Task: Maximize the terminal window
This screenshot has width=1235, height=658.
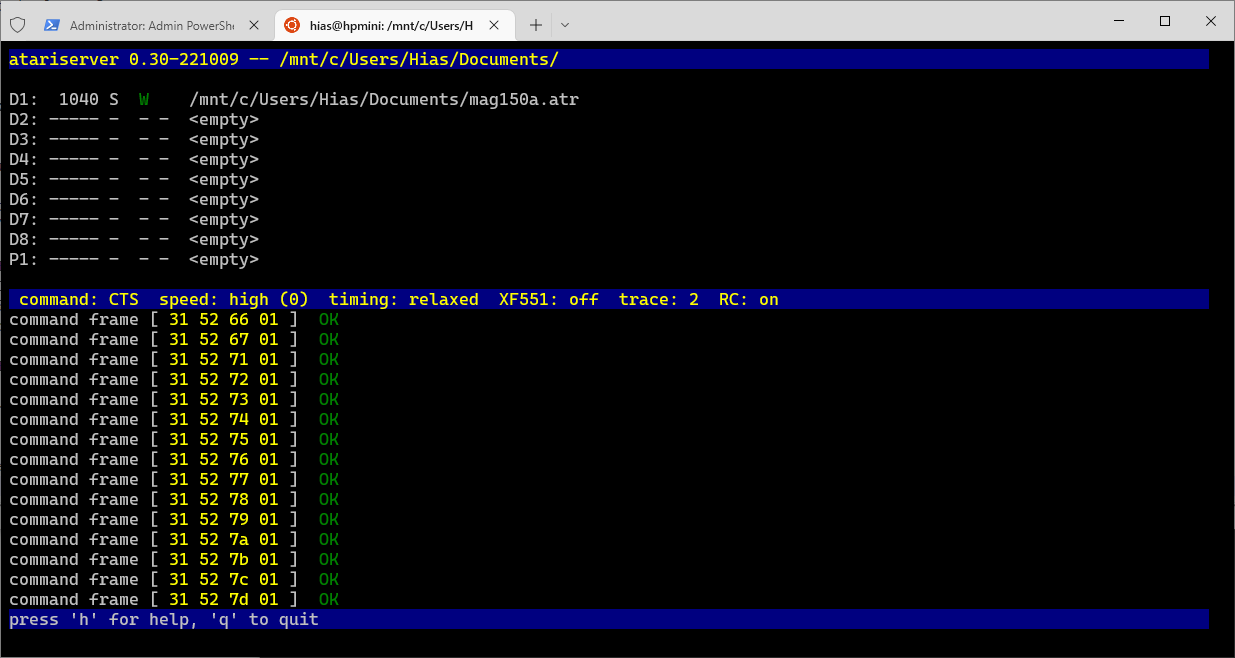Action: (x=1164, y=21)
